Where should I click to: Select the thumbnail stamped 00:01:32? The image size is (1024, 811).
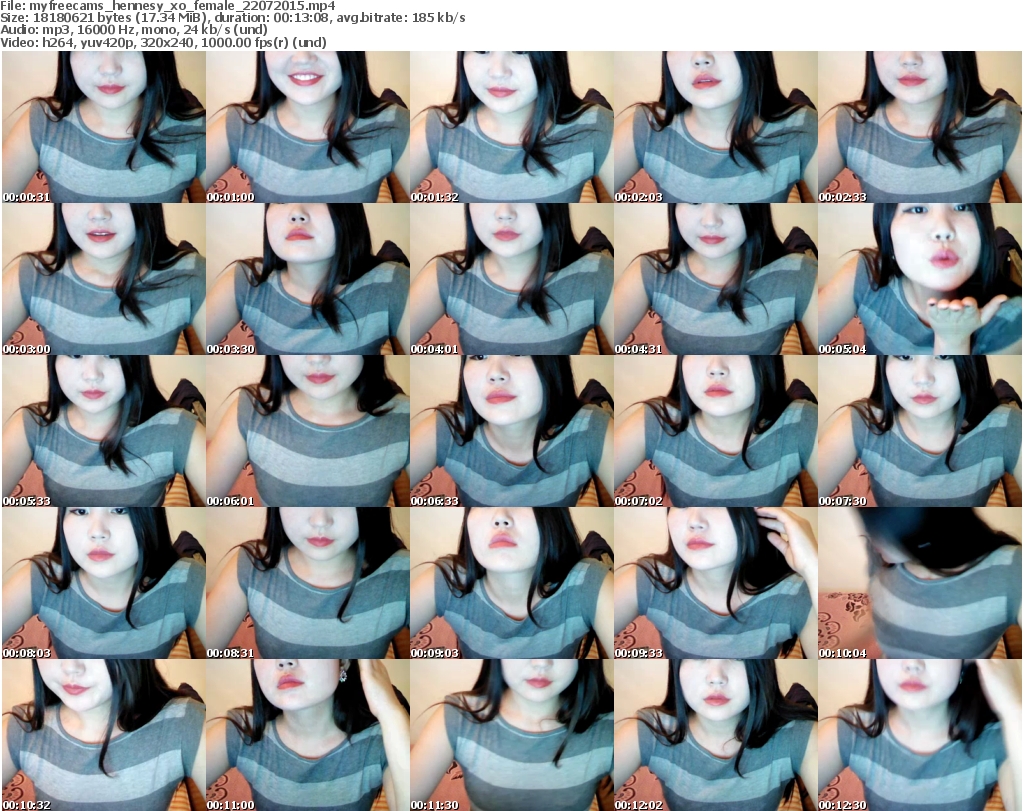tap(511, 127)
